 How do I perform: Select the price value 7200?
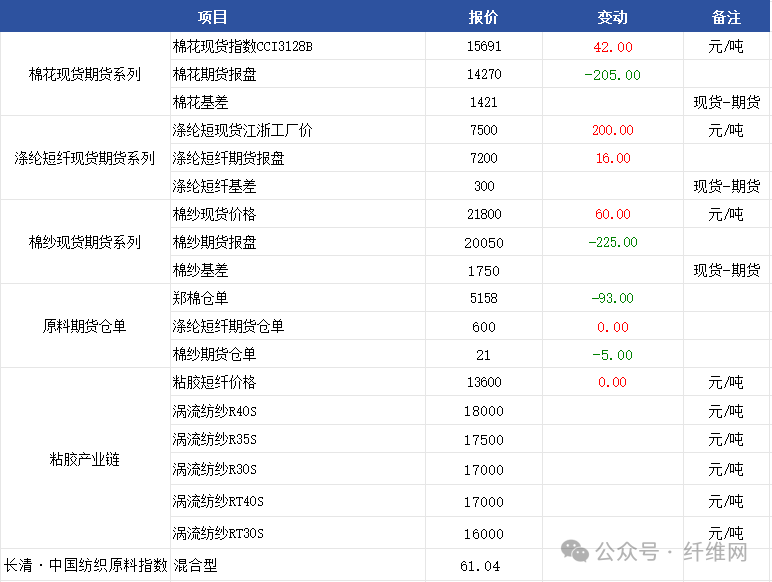(484, 159)
